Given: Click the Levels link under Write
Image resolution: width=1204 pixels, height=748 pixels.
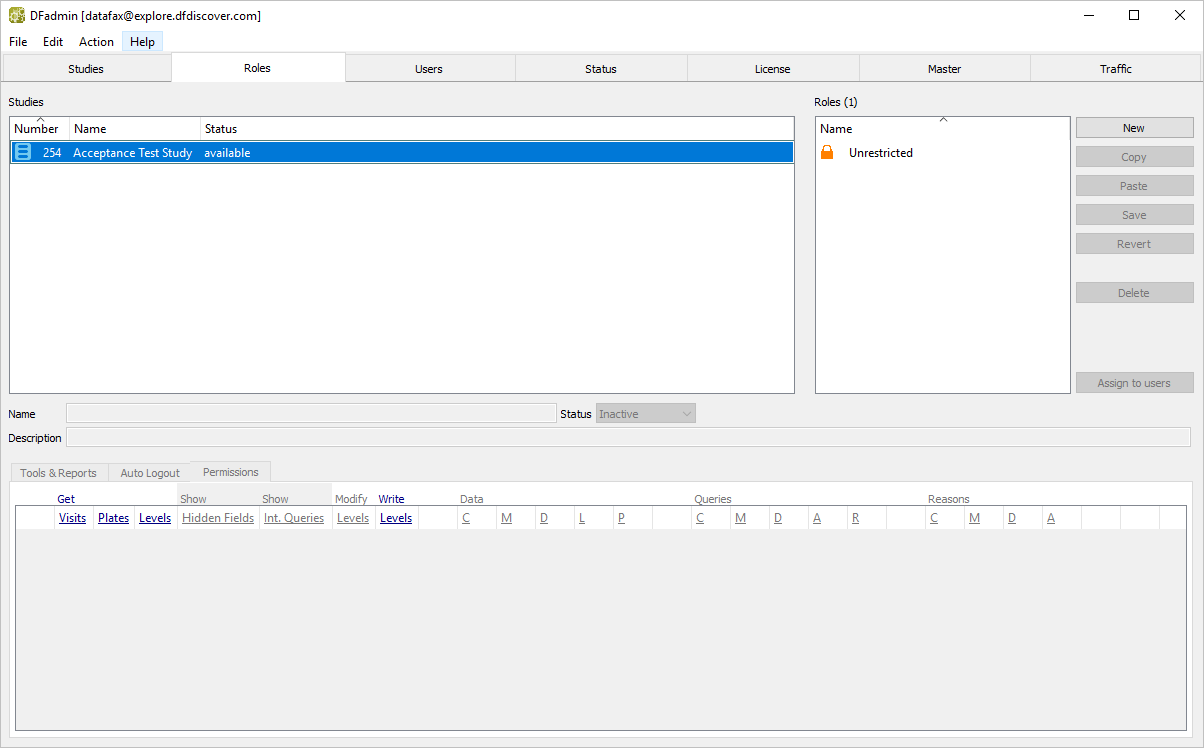Looking at the screenshot, I should click(x=396, y=518).
